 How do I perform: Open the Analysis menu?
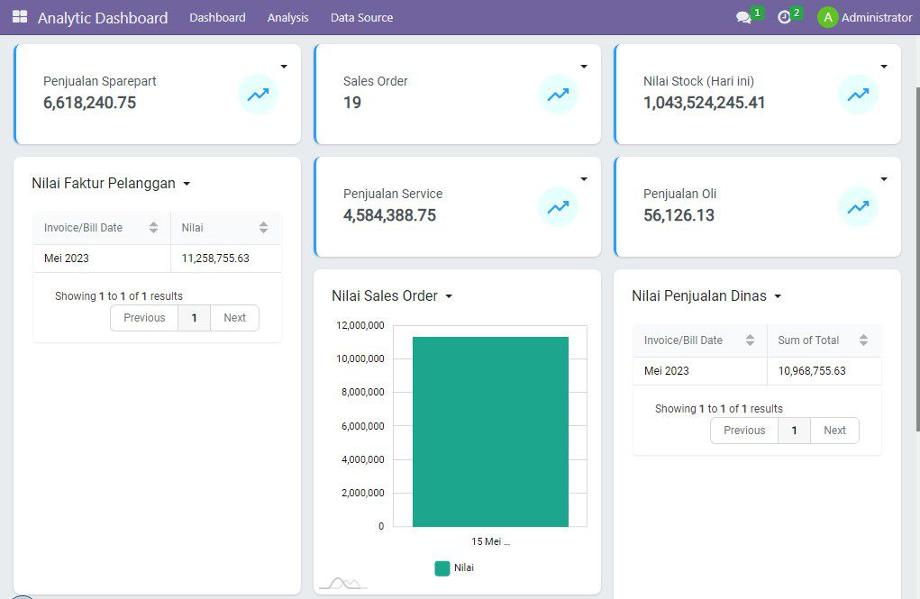(288, 17)
